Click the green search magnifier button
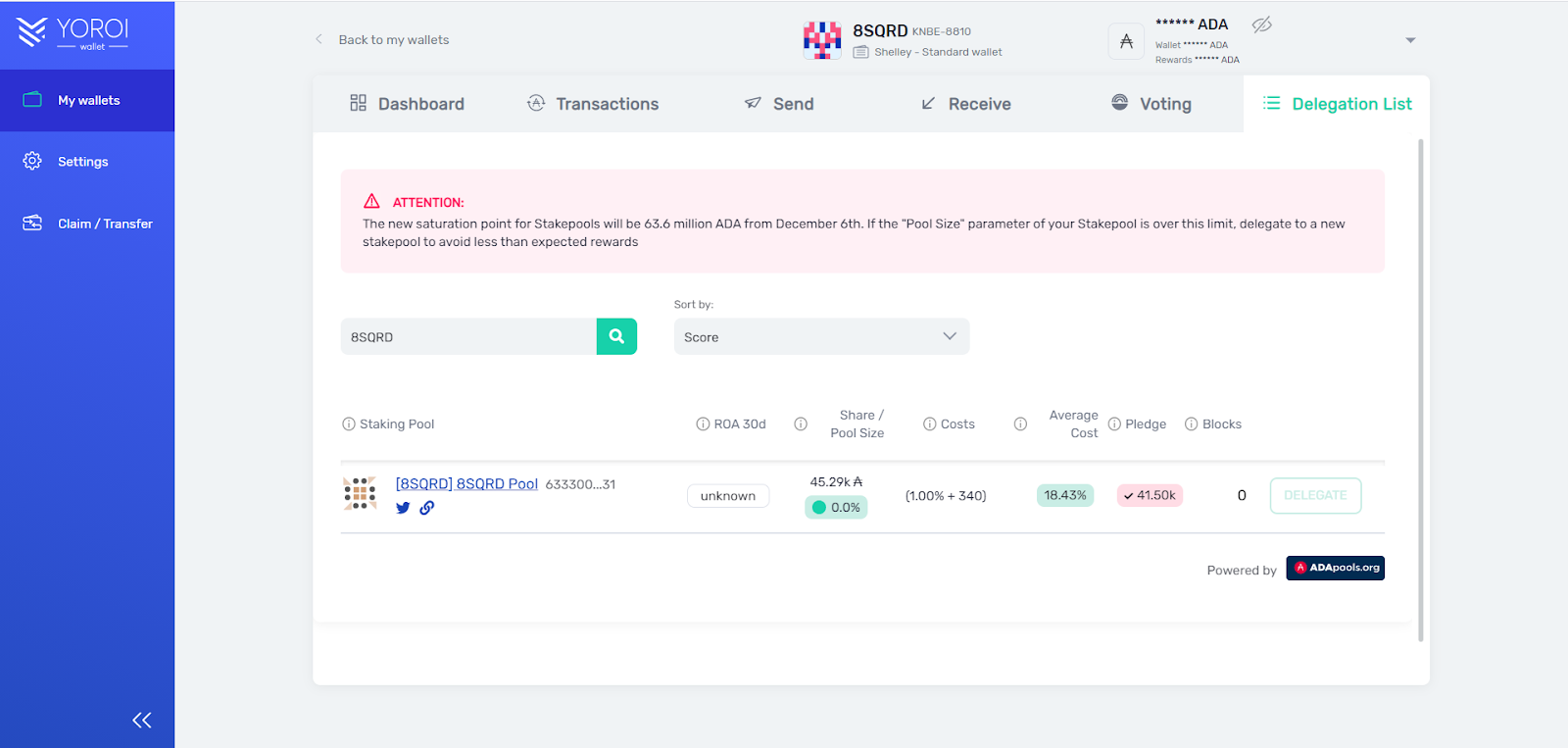The height and width of the screenshot is (748, 1568). click(x=616, y=336)
